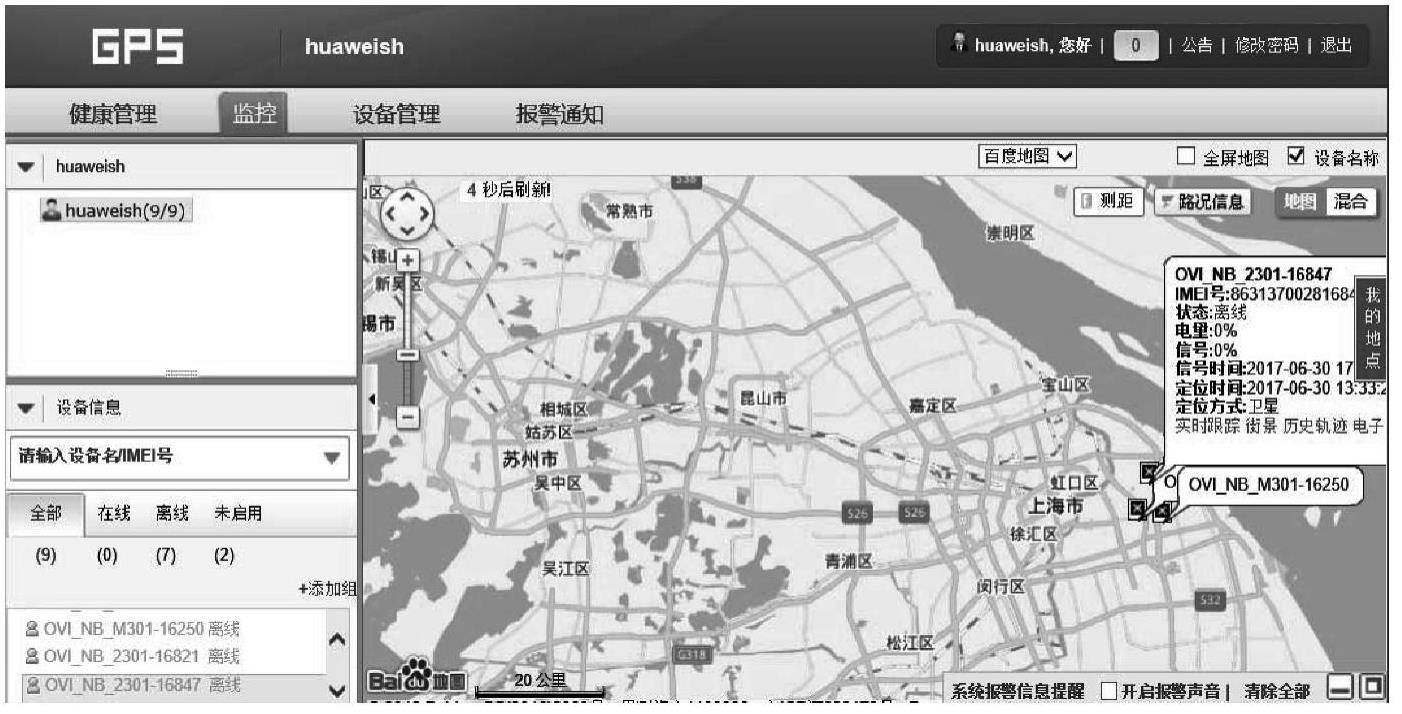The image size is (1402, 714).
Task: Open the 健康管理 menu tab
Action: coord(113,113)
